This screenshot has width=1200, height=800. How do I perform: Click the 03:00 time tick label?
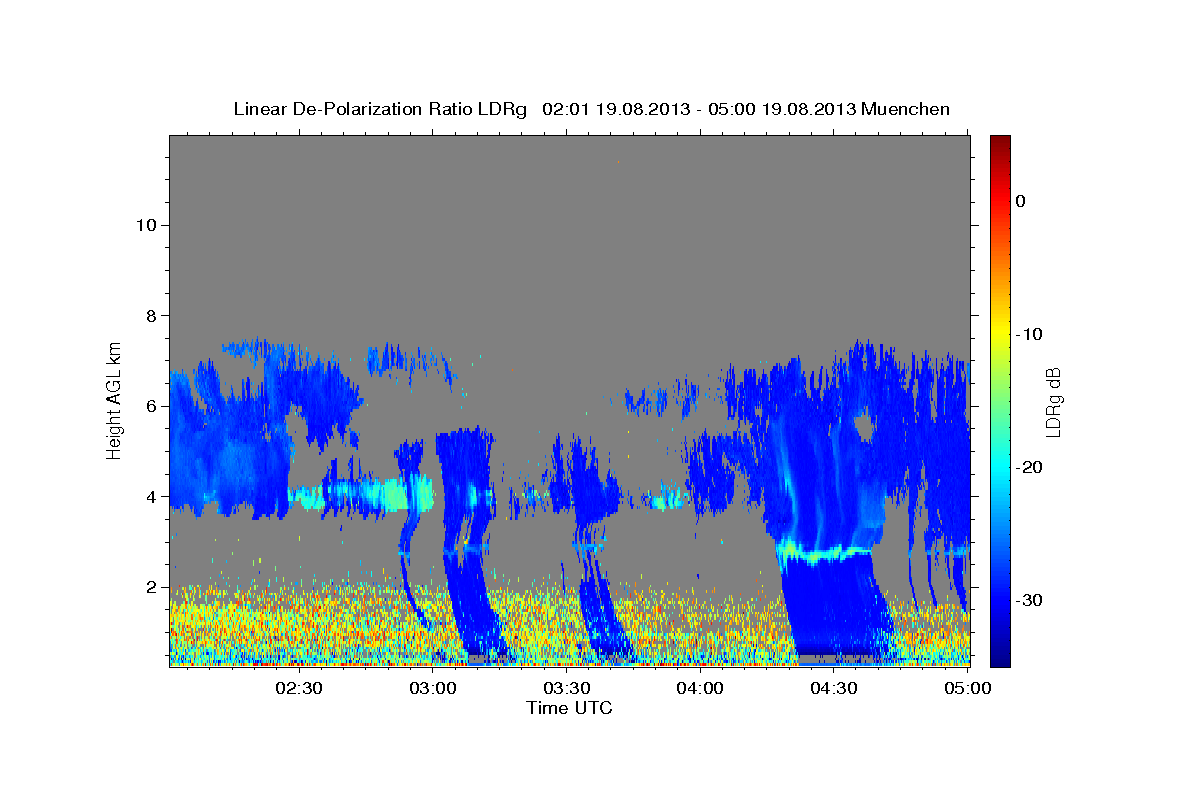(433, 688)
